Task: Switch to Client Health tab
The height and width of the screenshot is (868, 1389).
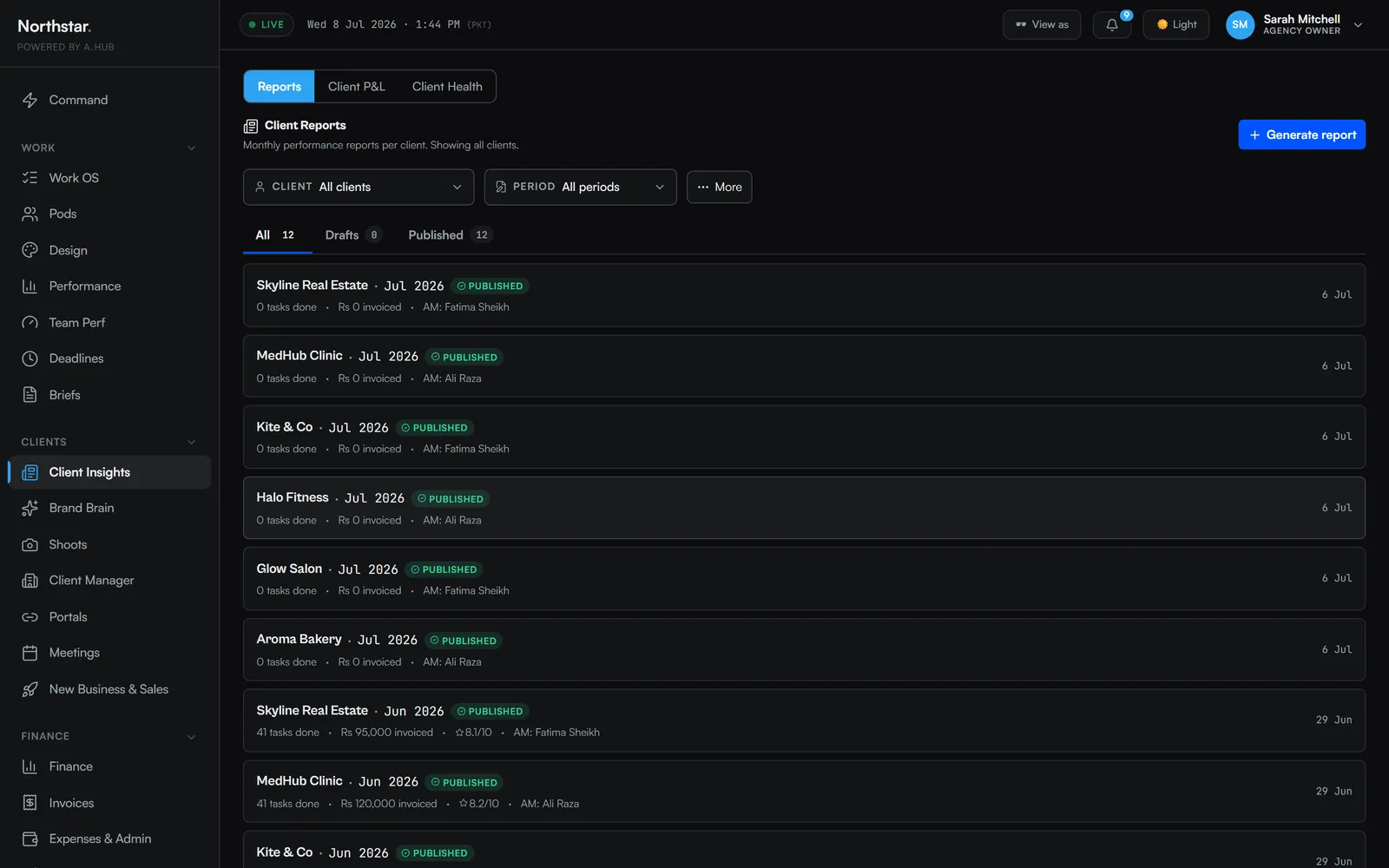Action: [x=447, y=87]
